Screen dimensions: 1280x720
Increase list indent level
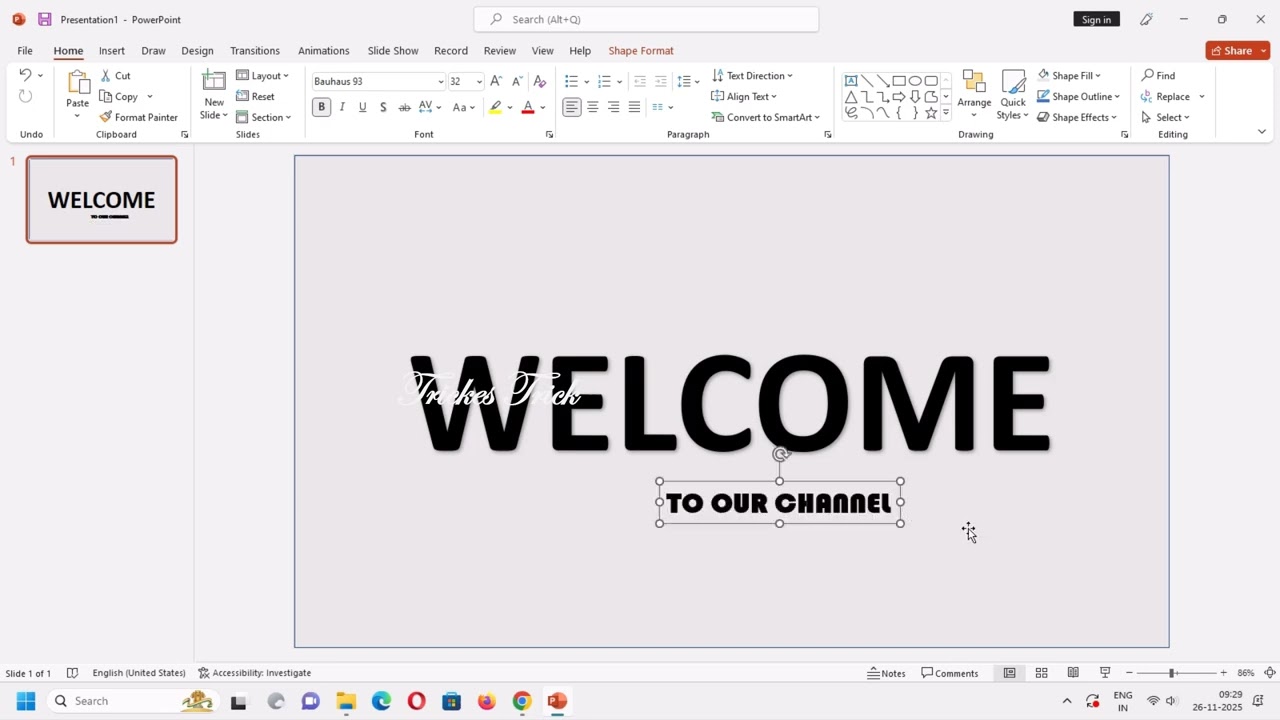point(660,81)
